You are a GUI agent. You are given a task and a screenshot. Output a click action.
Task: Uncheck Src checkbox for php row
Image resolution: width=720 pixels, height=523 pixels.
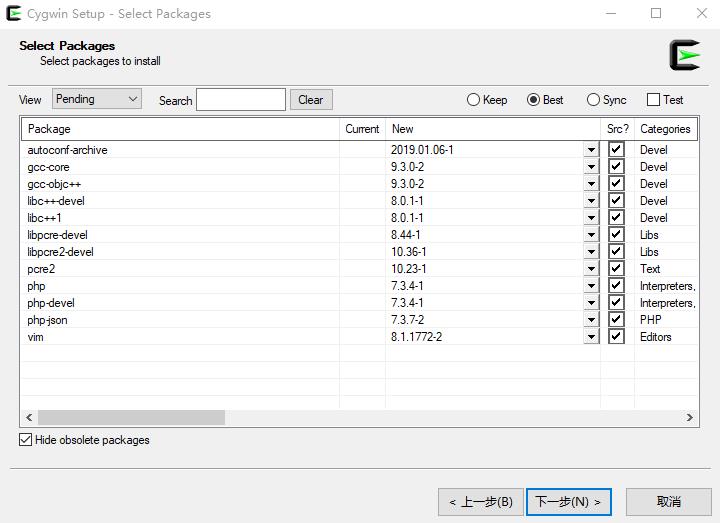tap(616, 285)
